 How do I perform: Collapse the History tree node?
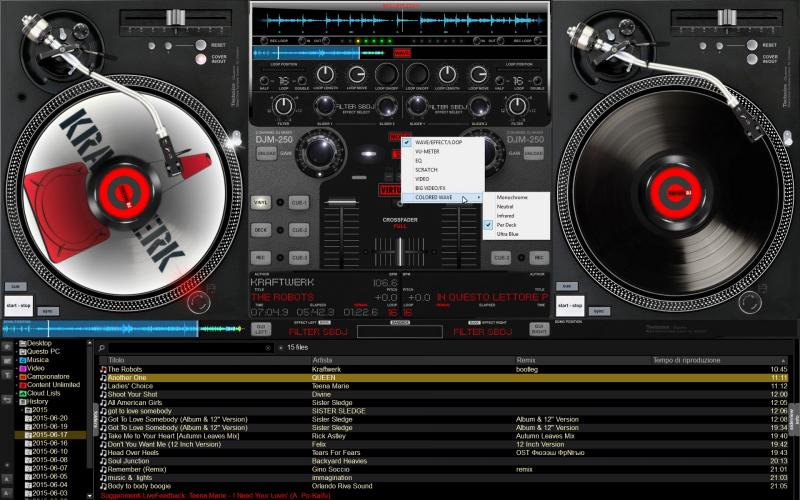(x=16, y=402)
